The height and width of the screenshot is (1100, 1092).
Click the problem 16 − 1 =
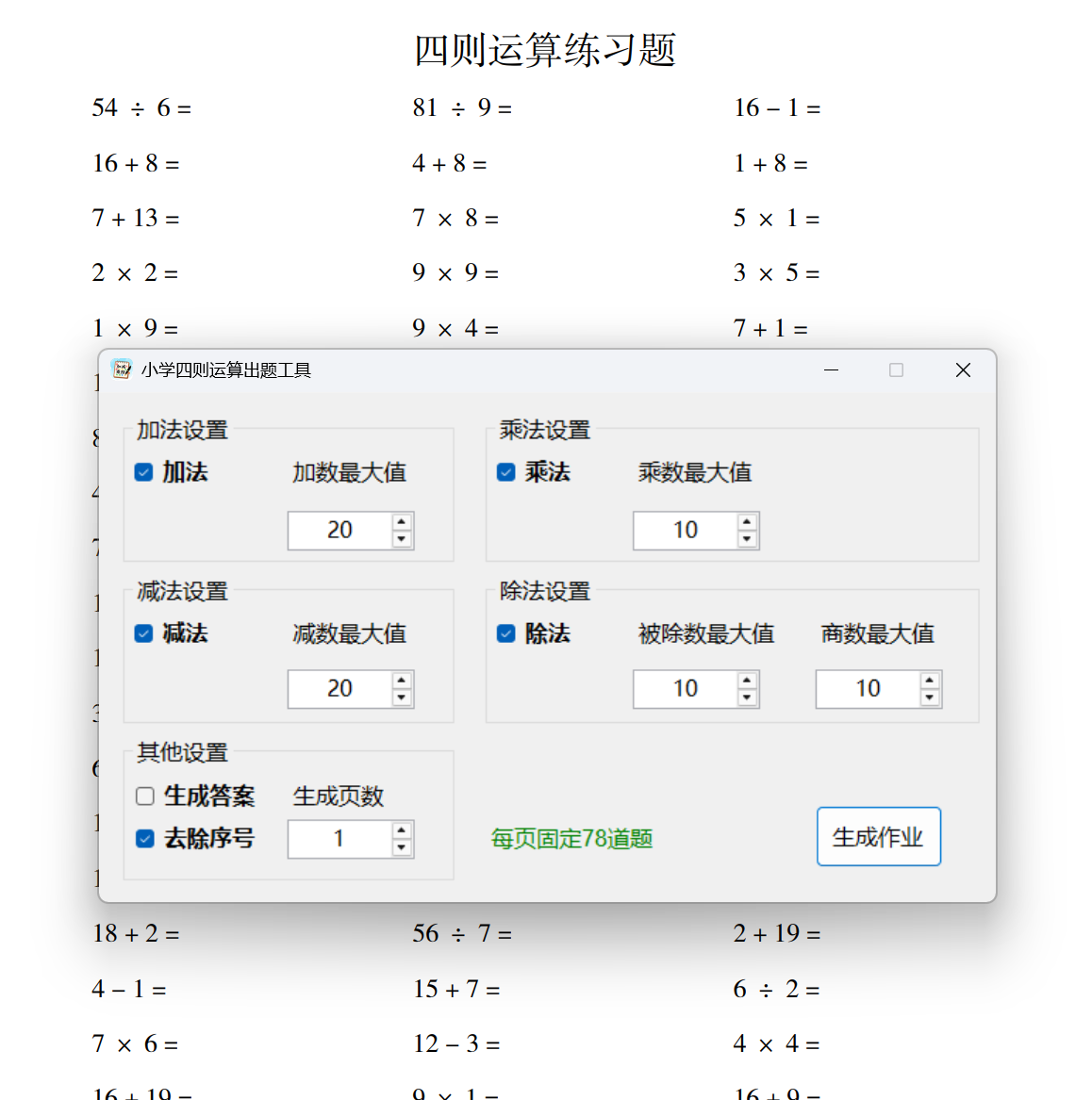click(x=777, y=107)
